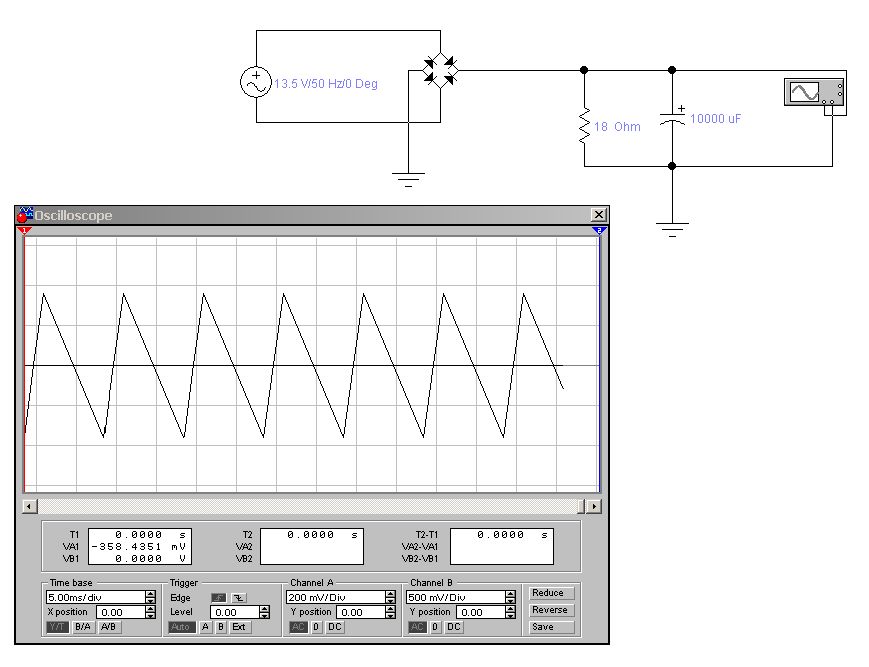
Task: Click the Reduce button
Action: pos(551,593)
